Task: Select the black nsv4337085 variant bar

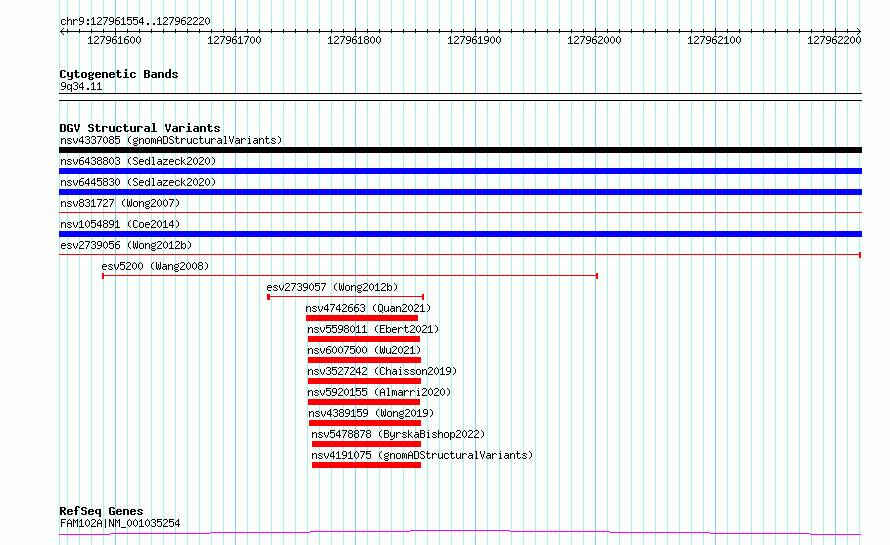Action: point(460,150)
